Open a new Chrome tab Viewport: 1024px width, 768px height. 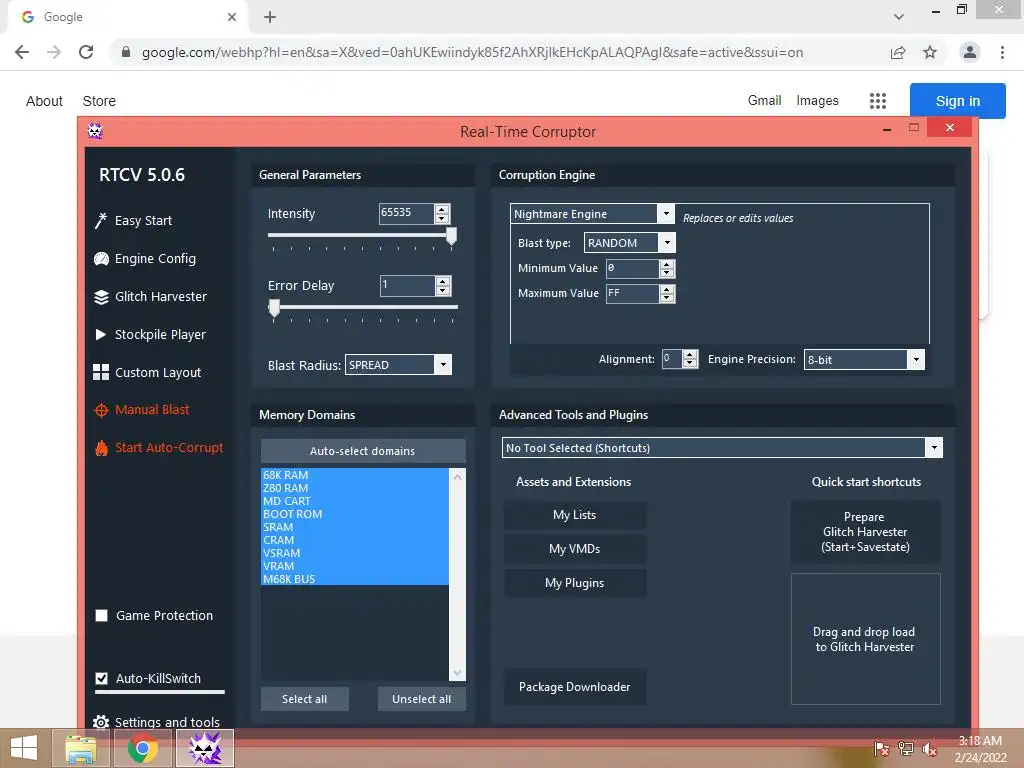coord(270,17)
